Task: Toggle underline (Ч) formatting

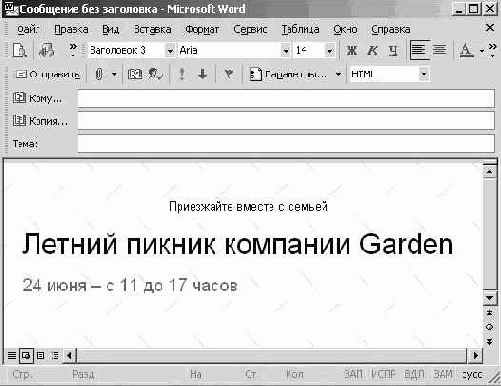Action: [393, 51]
